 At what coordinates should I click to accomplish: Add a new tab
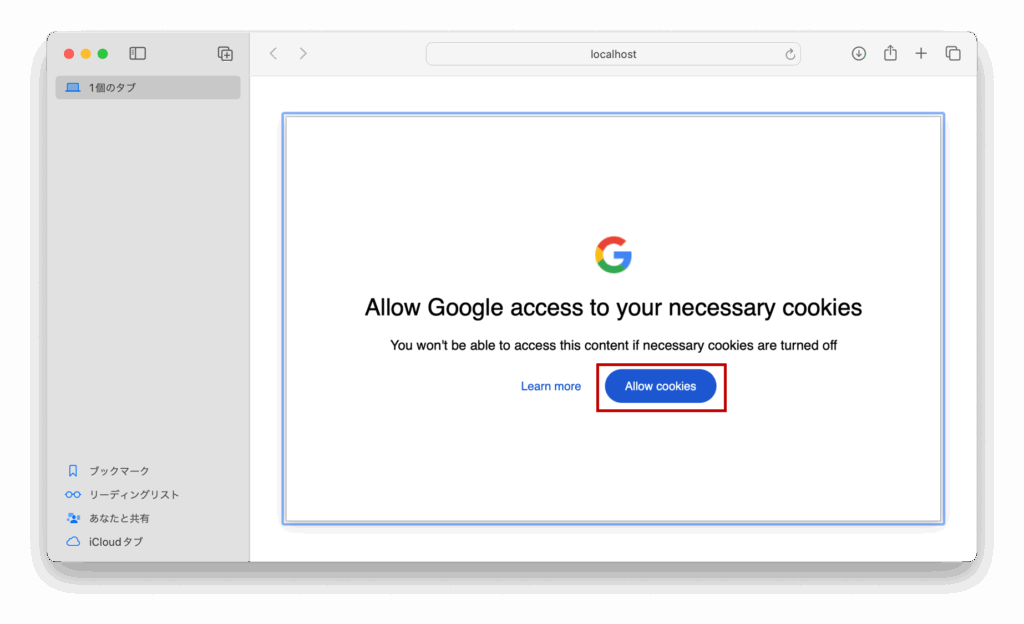(x=921, y=54)
